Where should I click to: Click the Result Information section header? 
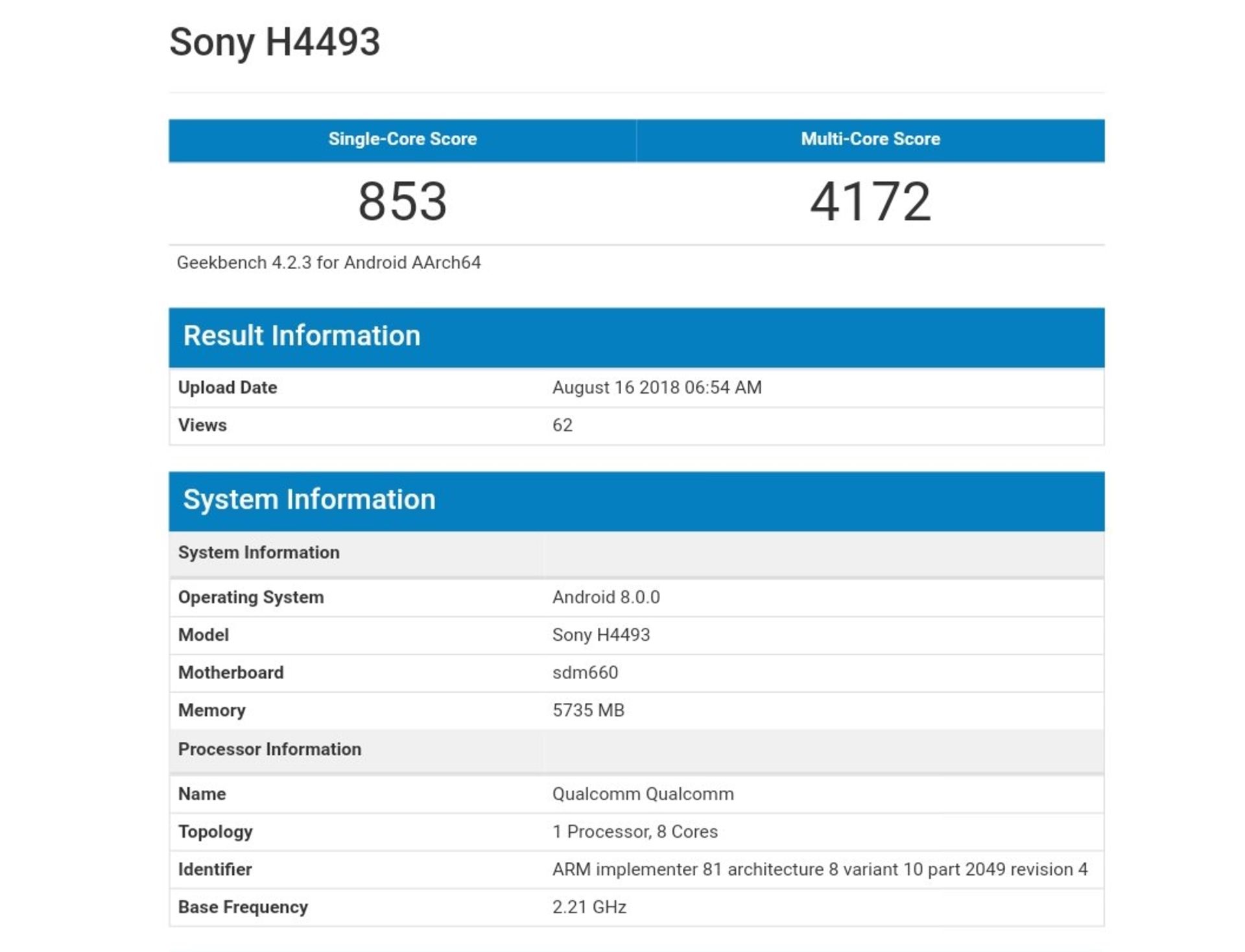302,336
